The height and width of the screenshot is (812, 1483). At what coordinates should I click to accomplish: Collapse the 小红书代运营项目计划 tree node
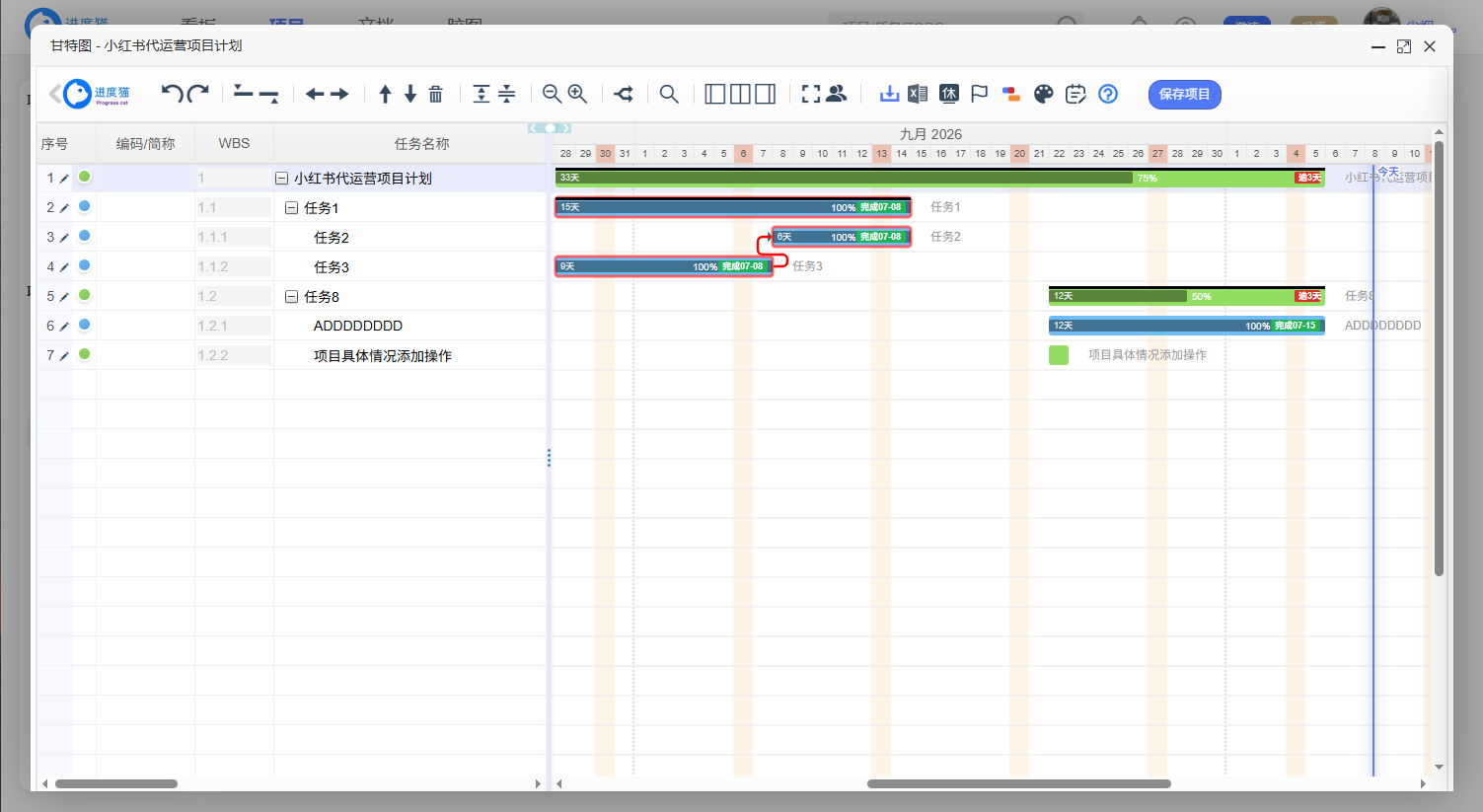tap(281, 179)
